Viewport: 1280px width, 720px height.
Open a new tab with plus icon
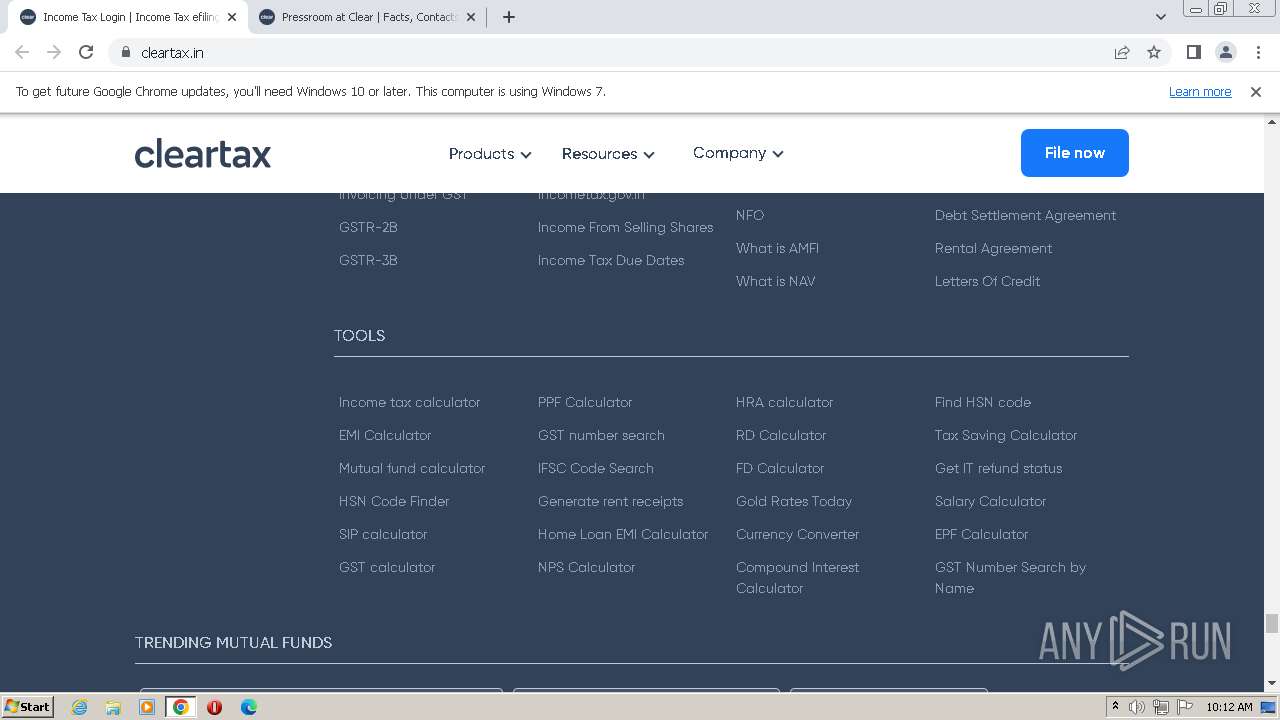coord(509,17)
